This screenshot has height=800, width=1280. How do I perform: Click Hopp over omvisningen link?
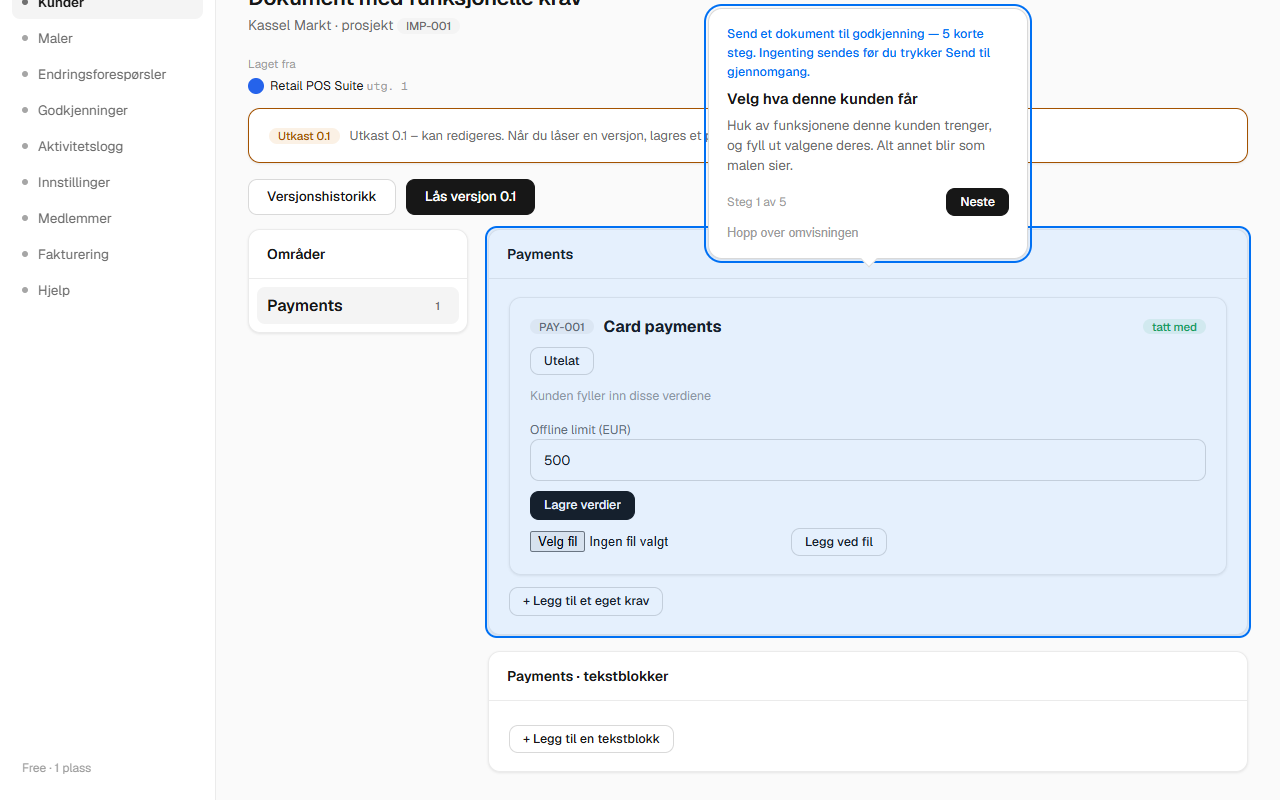[792, 233]
